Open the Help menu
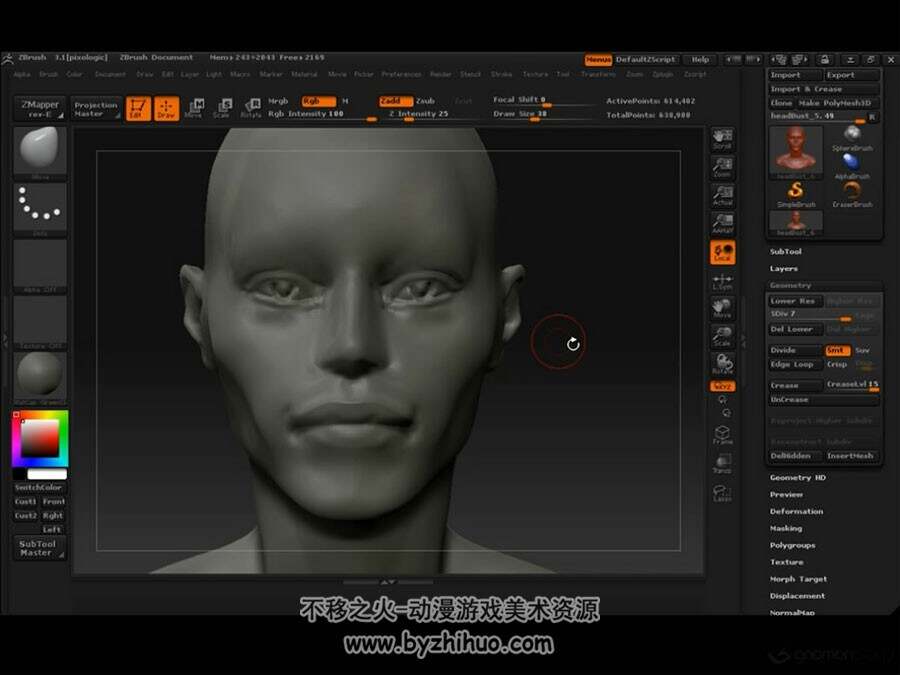This screenshot has width=900, height=675. [x=700, y=60]
